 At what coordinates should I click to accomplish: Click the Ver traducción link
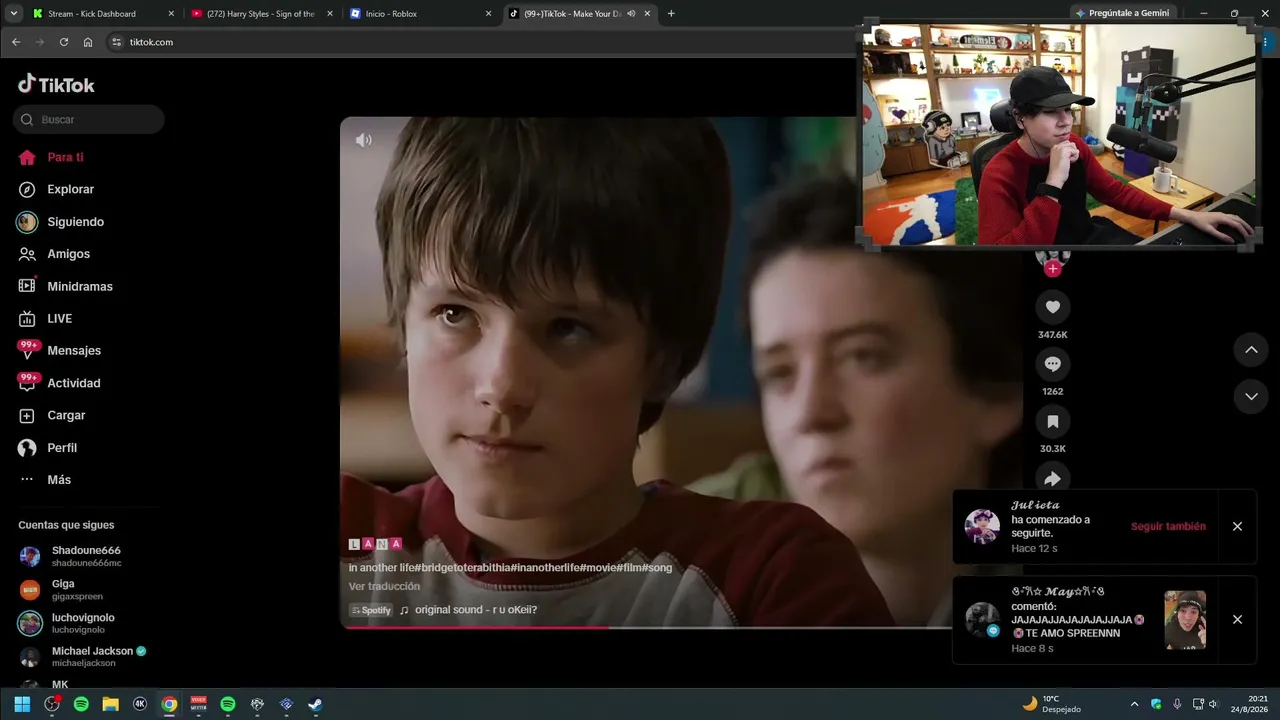point(384,586)
